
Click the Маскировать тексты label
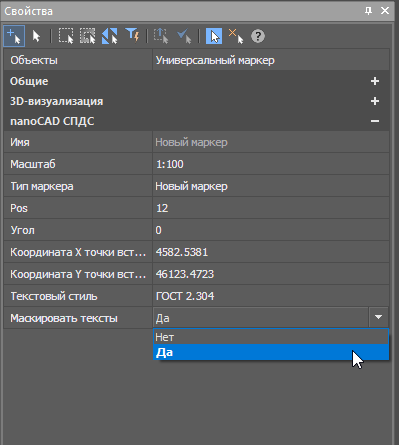64,318
